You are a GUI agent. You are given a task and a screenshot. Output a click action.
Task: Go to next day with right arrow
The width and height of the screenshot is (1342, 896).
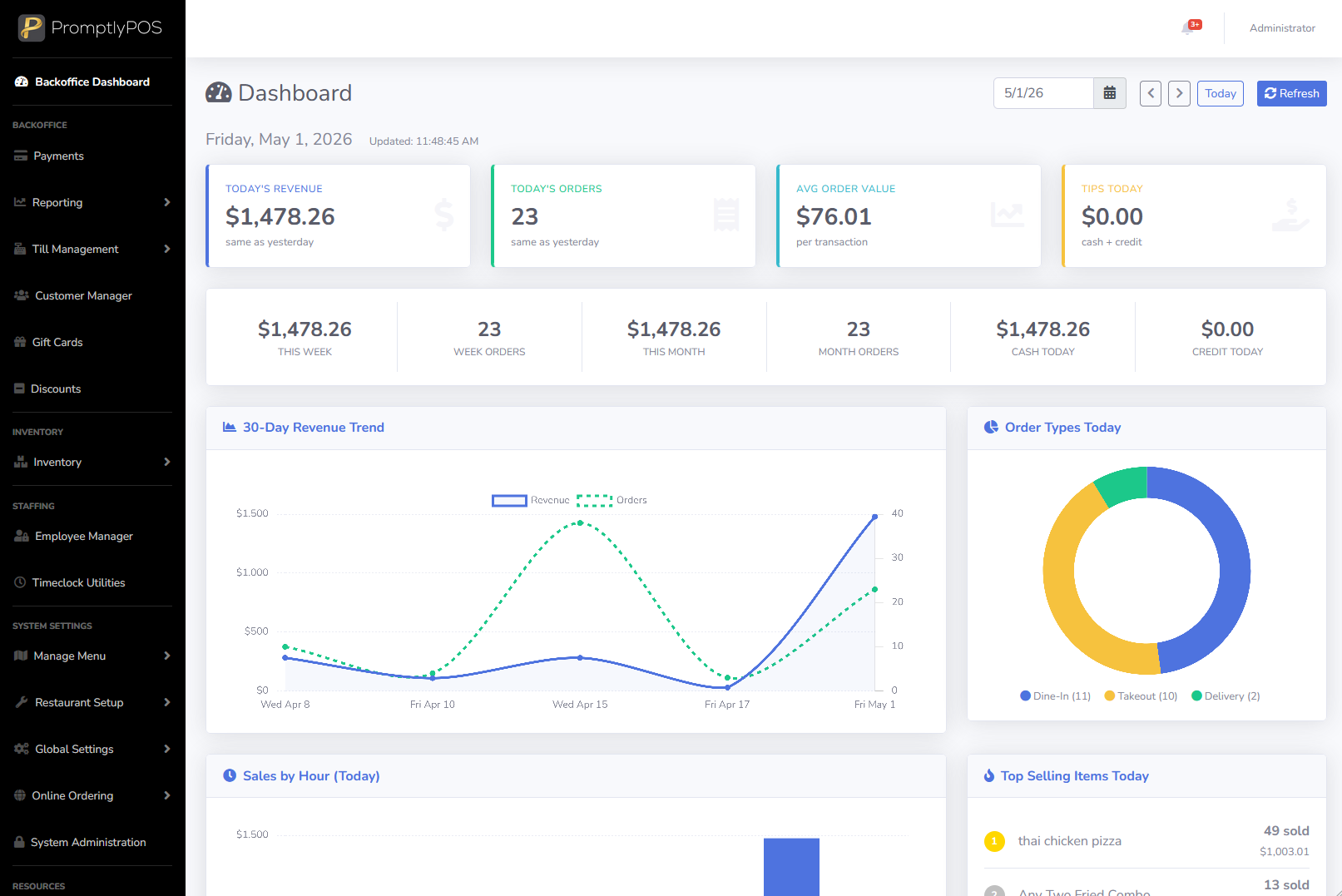coord(1179,93)
